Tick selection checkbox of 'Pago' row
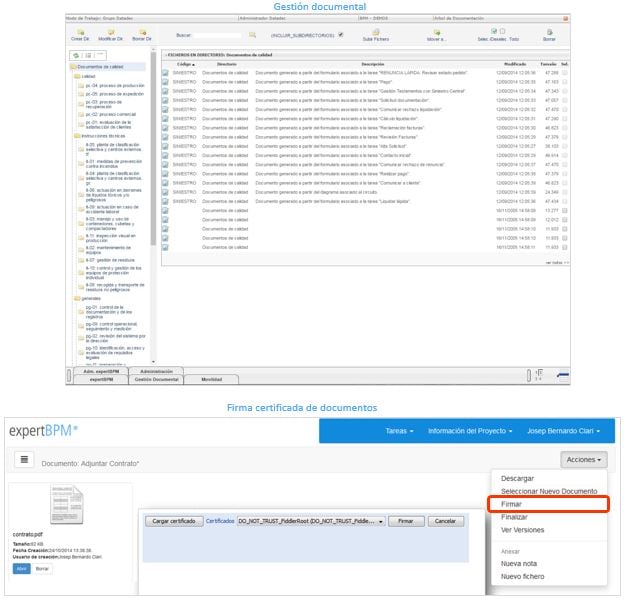This screenshot has height=599, width=624. pos(565,82)
